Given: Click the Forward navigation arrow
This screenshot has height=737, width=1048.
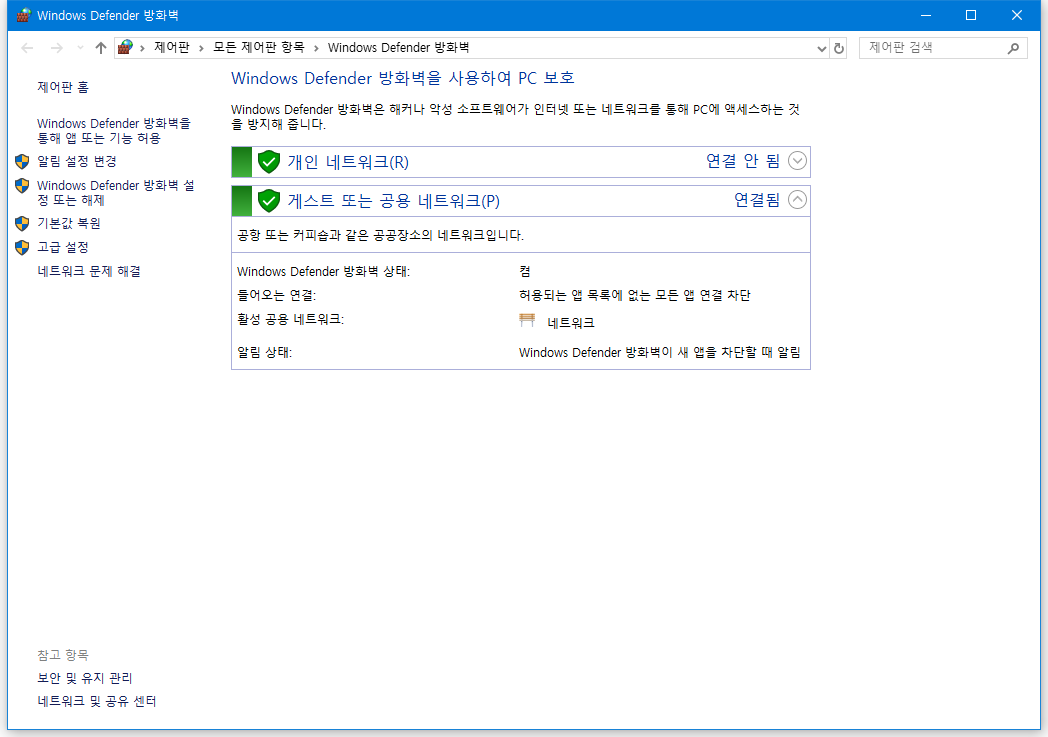Looking at the screenshot, I should [57, 48].
